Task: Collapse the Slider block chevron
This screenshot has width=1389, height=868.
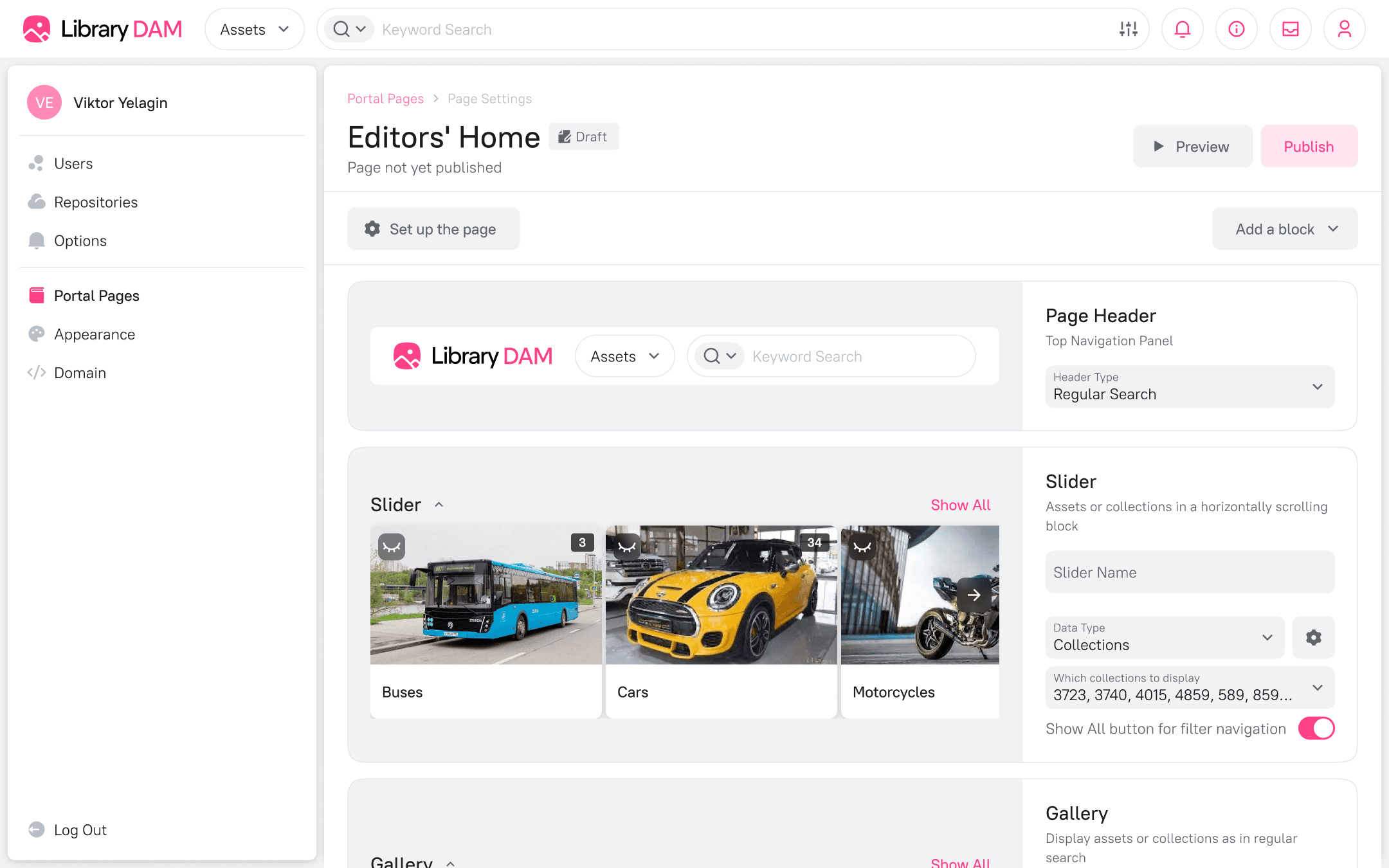Action: point(439,505)
